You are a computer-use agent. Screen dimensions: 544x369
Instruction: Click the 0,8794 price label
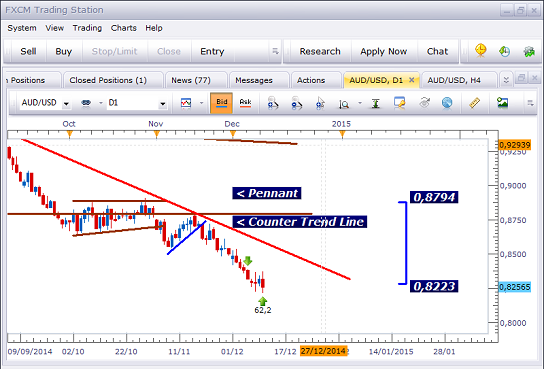(x=434, y=197)
